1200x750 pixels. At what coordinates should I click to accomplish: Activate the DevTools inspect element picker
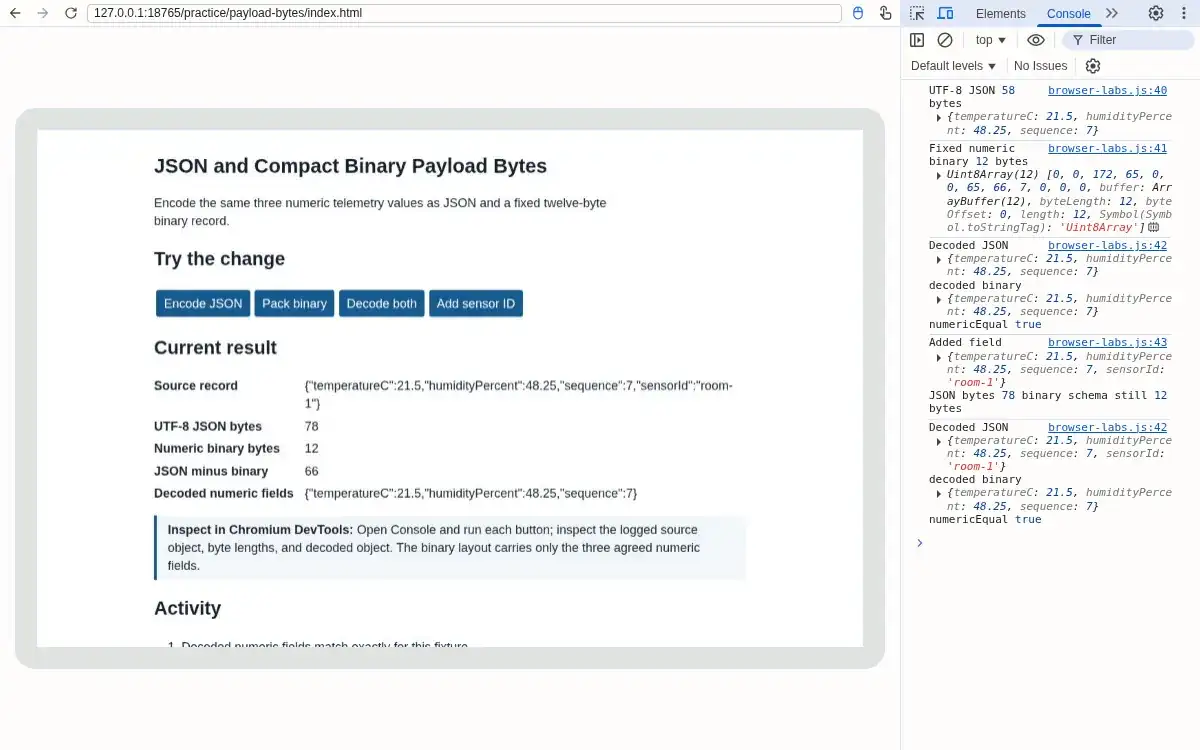click(917, 13)
